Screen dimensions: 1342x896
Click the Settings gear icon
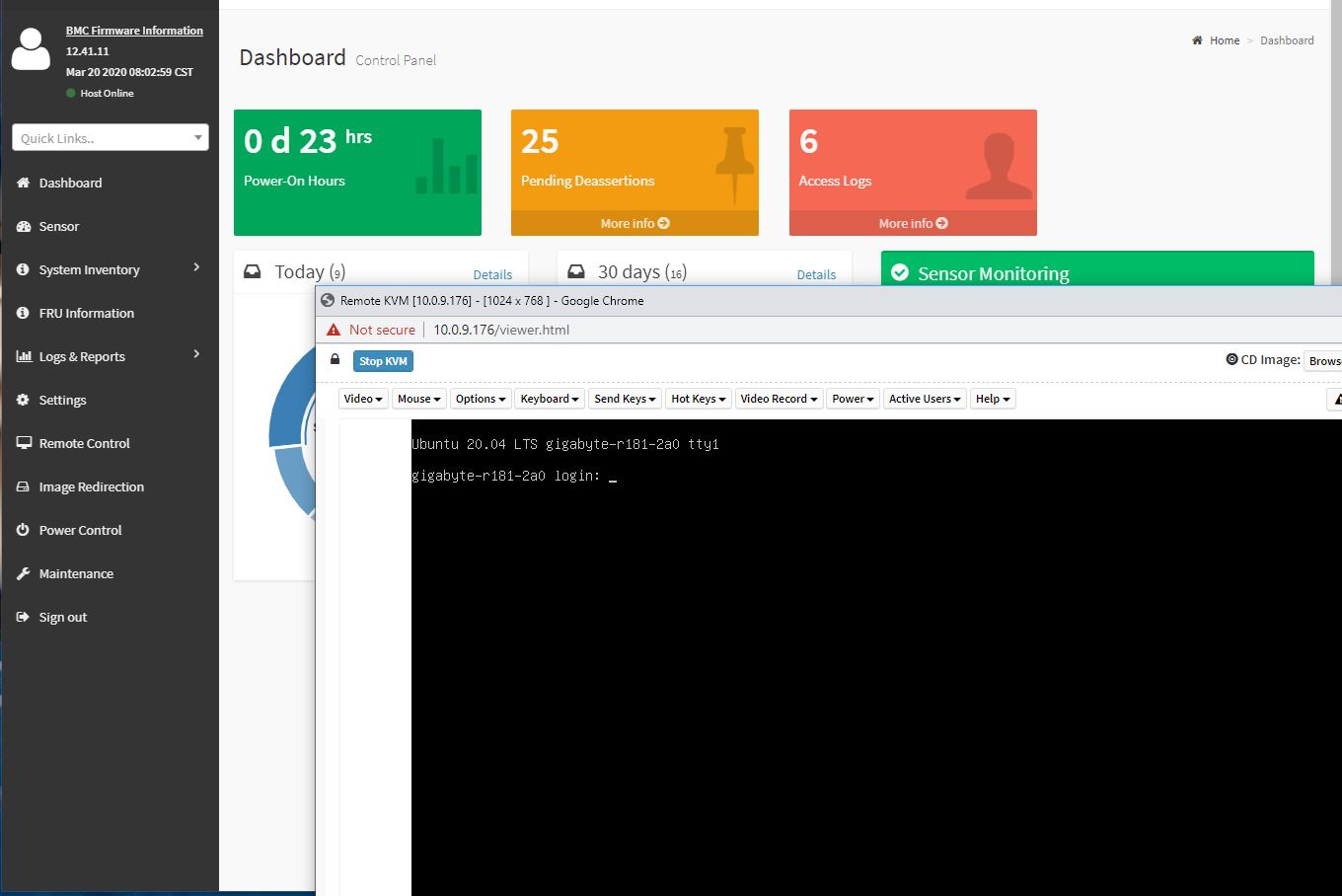coord(23,400)
